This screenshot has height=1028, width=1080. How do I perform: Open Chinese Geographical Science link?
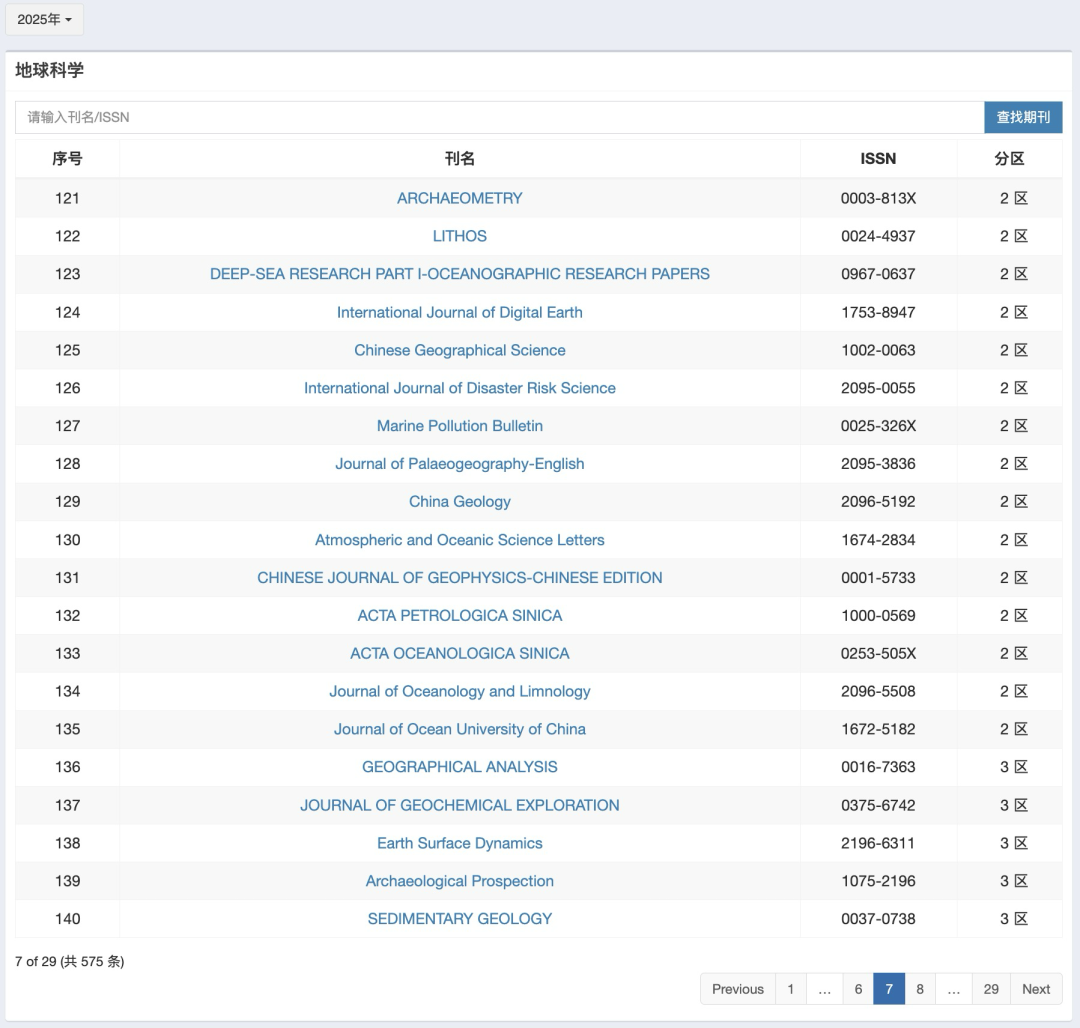459,350
